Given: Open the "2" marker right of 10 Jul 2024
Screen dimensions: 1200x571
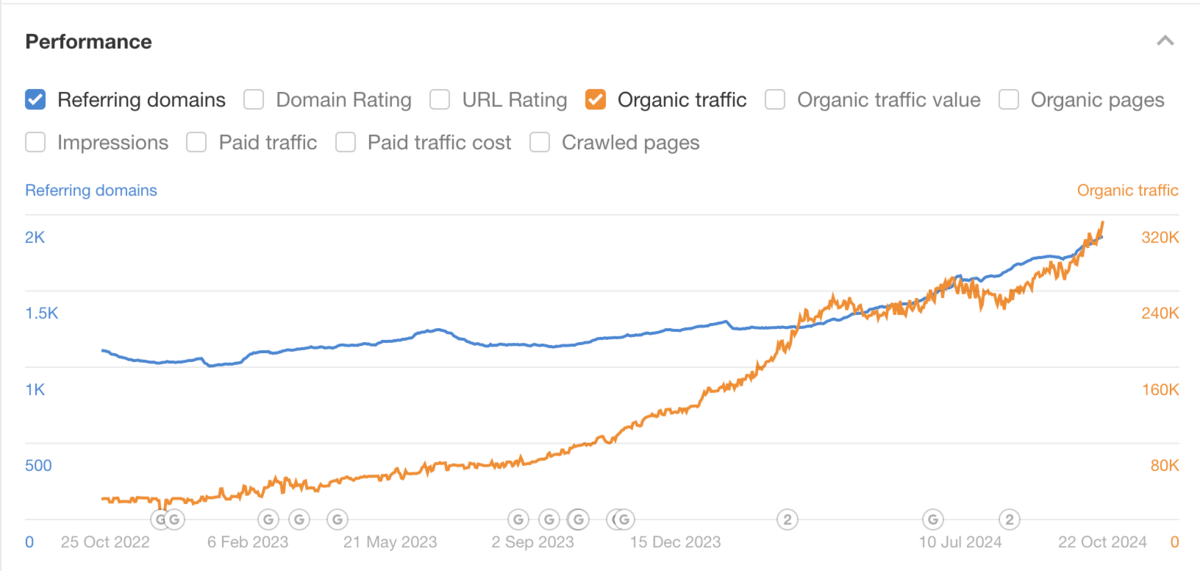Looking at the screenshot, I should [1010, 519].
